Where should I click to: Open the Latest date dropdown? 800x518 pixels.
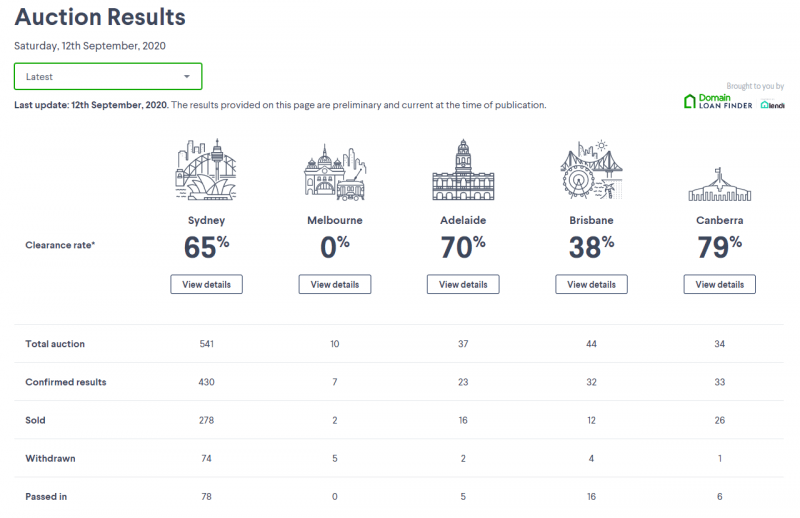pos(108,77)
